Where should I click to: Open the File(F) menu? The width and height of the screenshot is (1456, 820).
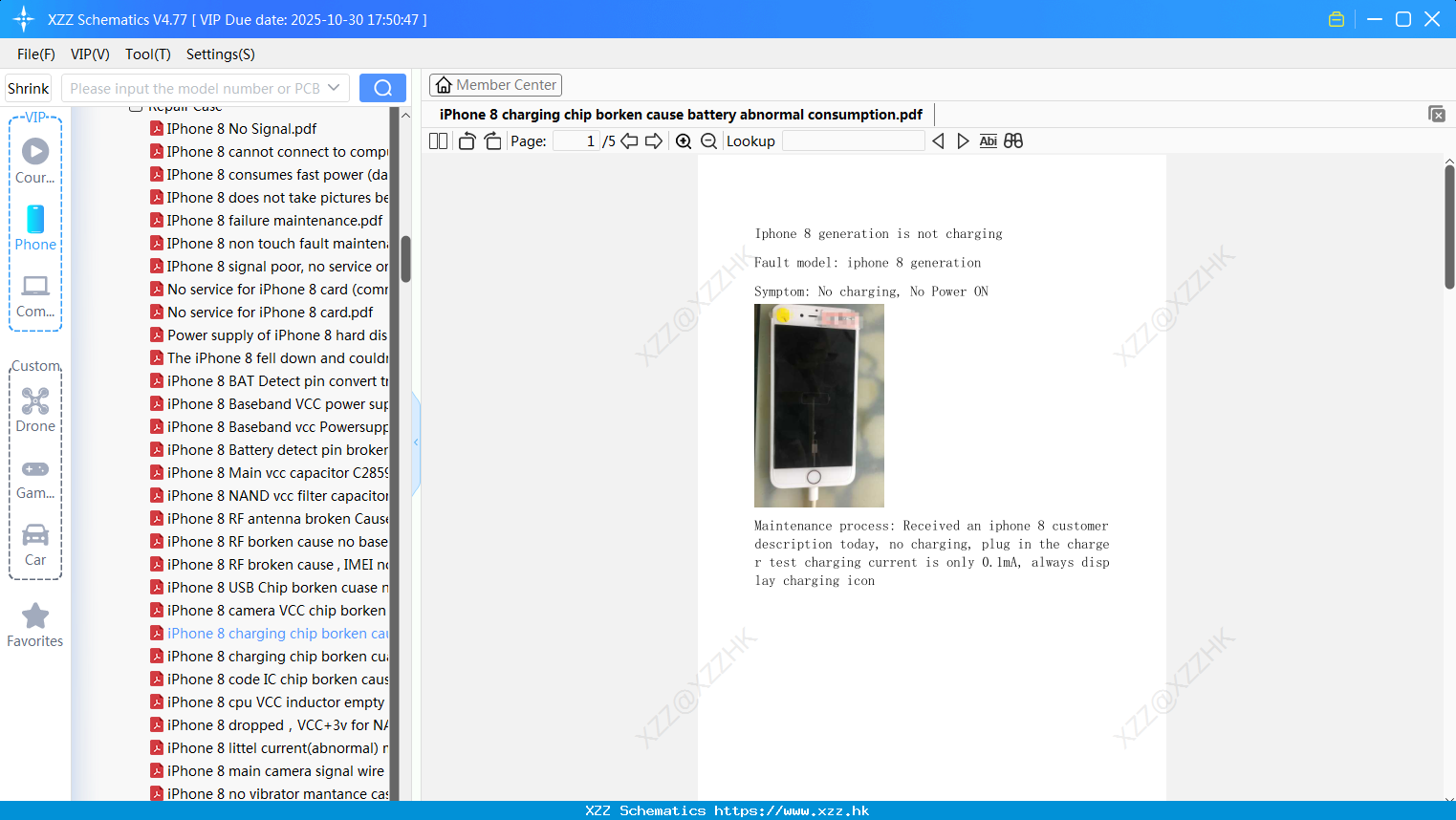point(36,54)
